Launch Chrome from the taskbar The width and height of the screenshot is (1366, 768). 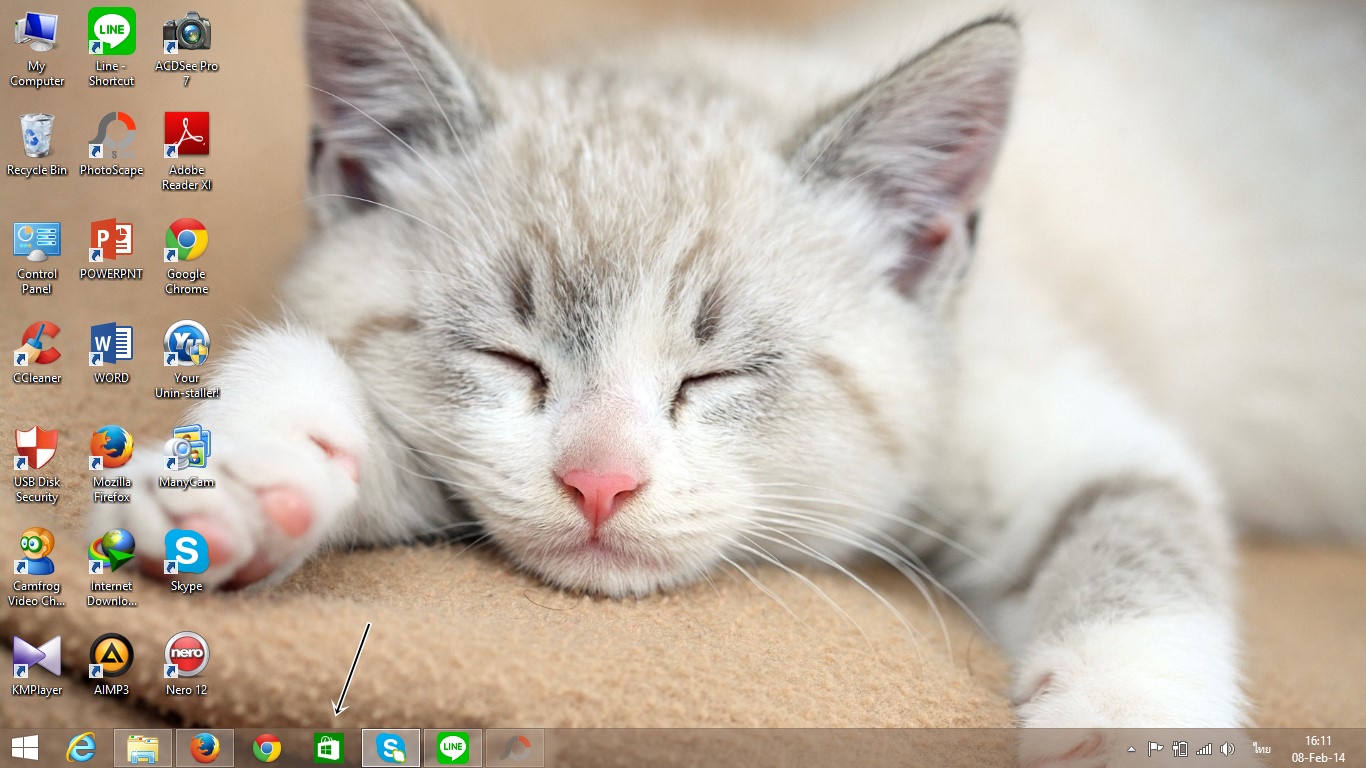(x=267, y=748)
